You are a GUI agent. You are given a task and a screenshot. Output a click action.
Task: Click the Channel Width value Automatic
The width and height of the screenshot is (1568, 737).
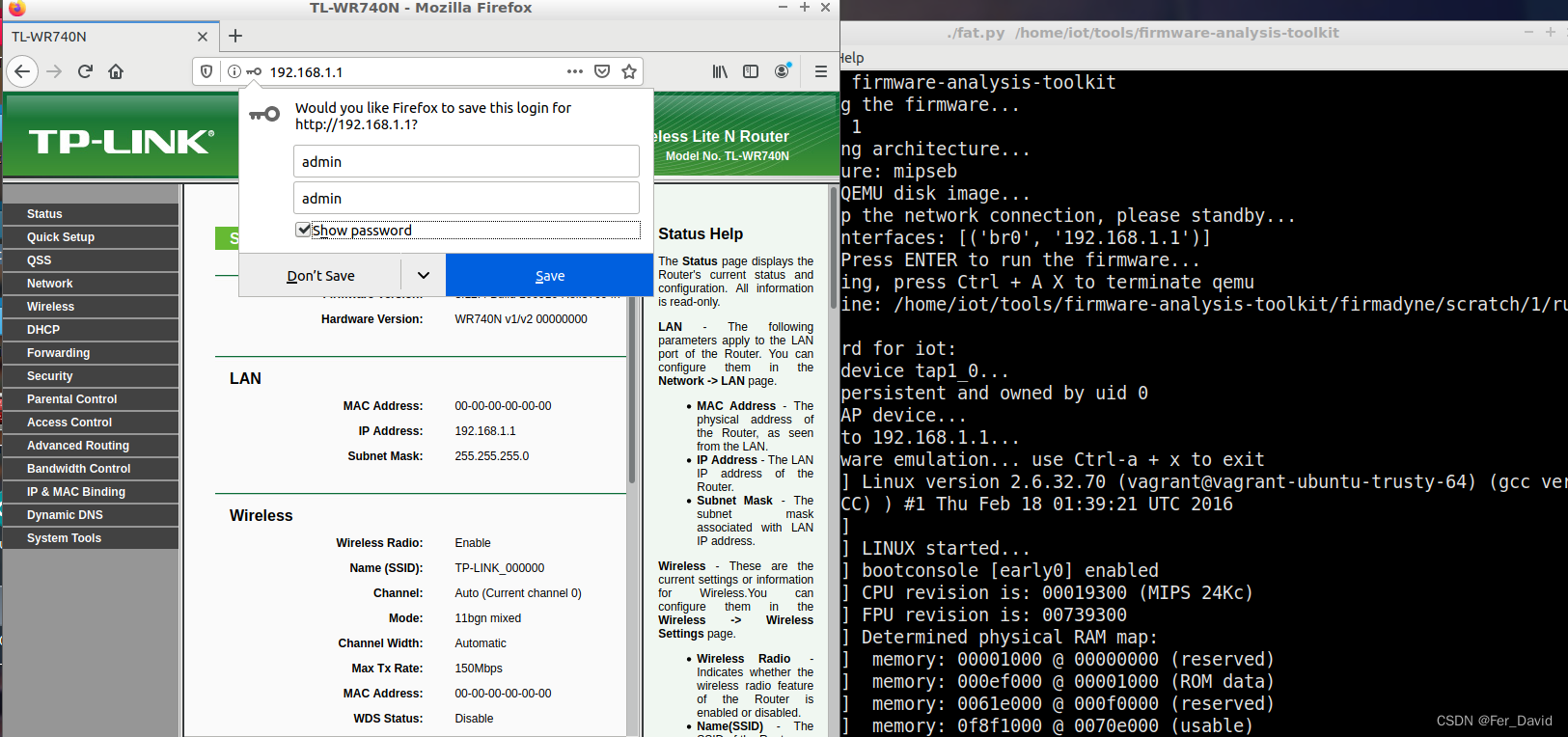(x=481, y=643)
